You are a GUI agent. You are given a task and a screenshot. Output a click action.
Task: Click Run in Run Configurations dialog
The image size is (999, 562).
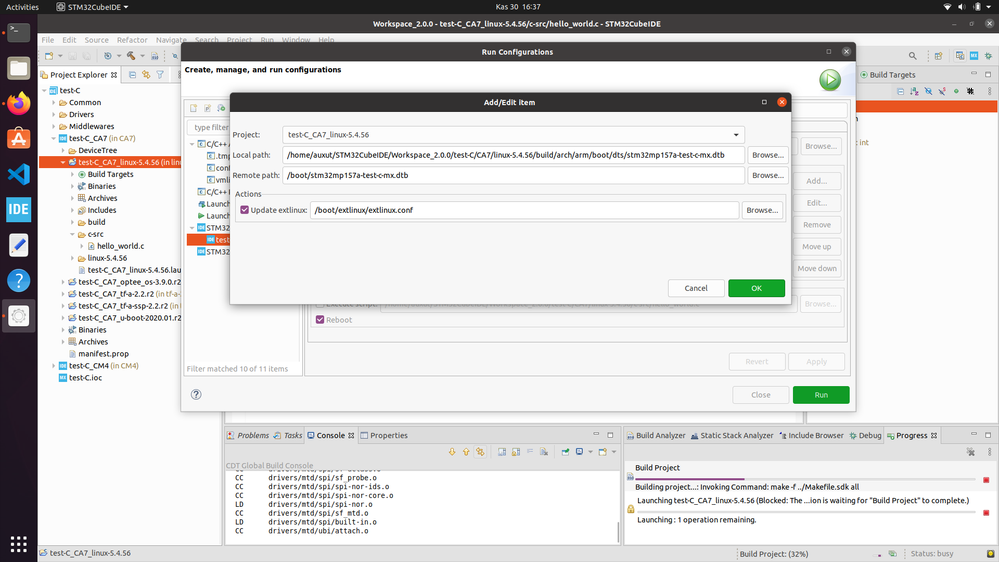(x=821, y=395)
